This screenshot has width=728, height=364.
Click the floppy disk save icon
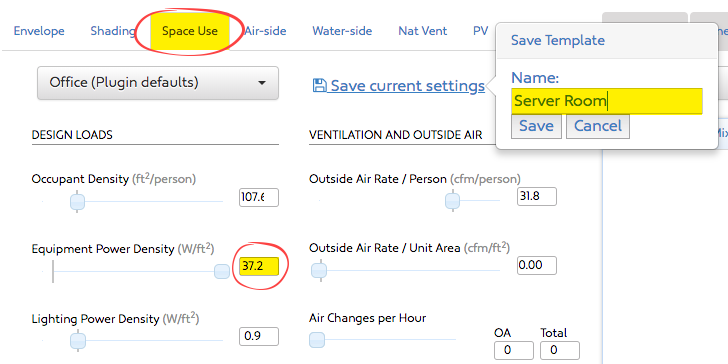click(319, 85)
